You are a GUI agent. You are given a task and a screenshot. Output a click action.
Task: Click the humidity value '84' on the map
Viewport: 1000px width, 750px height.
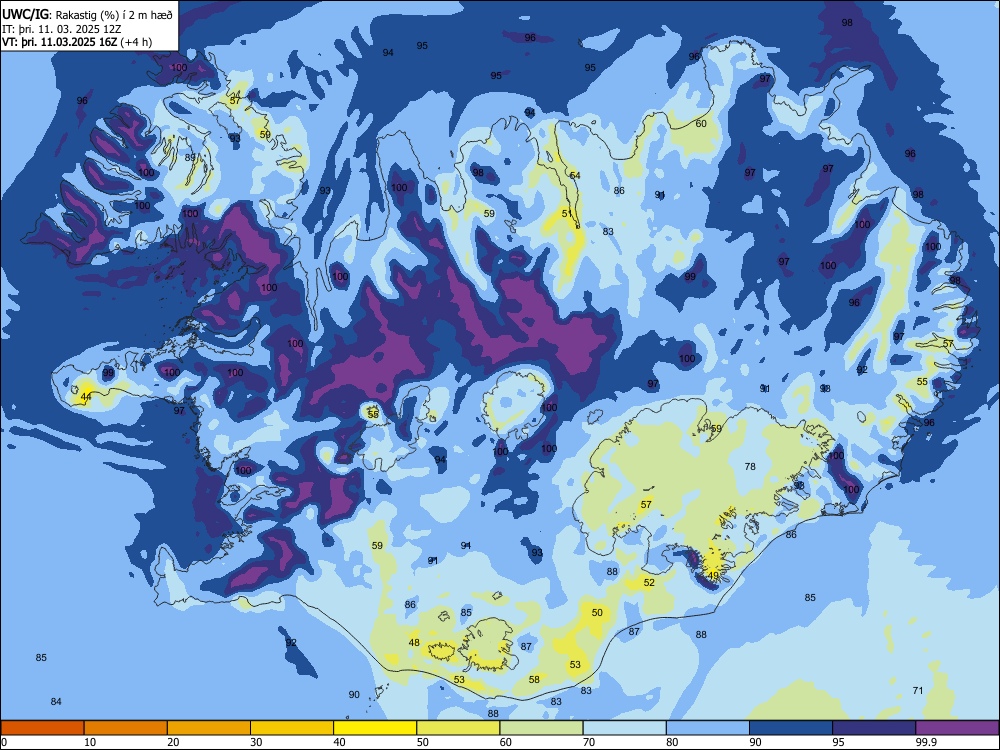click(56, 702)
